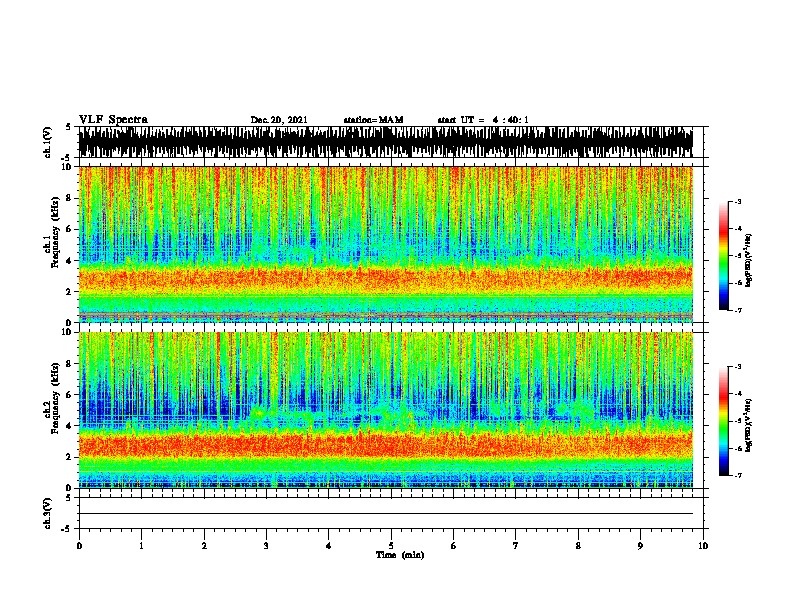Click time axis tick label '10'
Viewport: 792px width, 612px height.
tap(703, 545)
